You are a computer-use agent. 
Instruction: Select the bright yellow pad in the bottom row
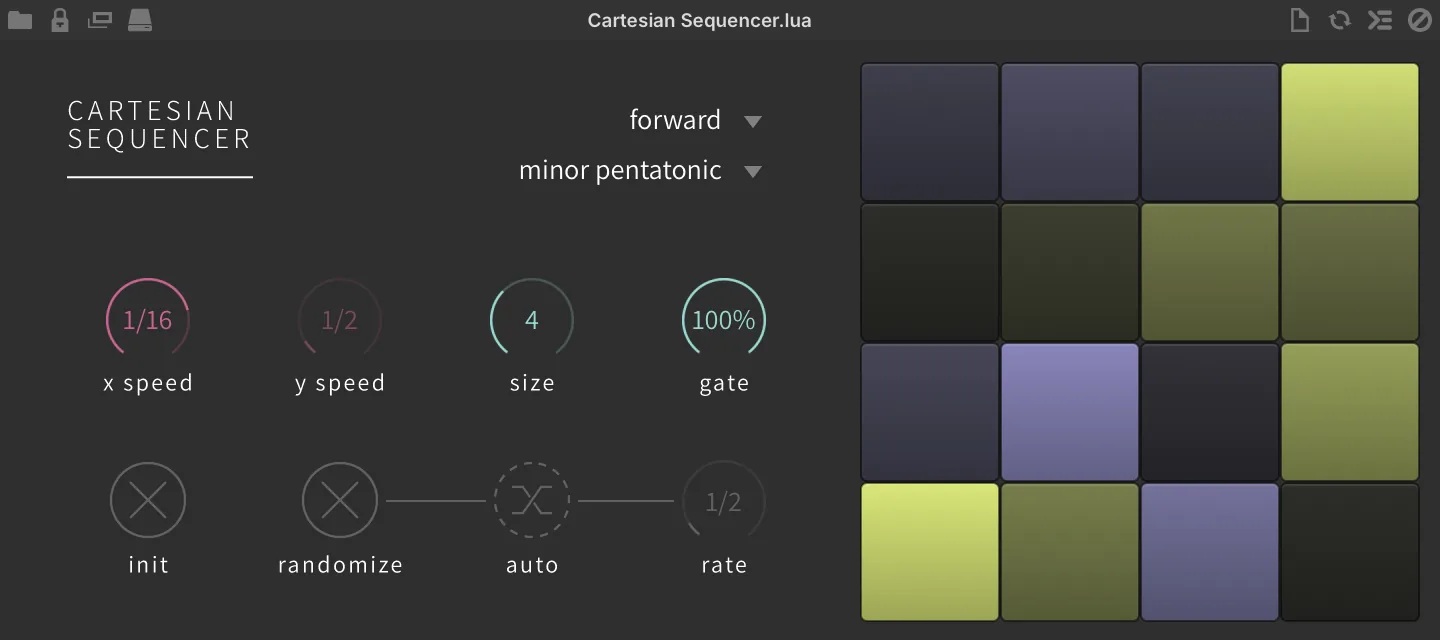tap(930, 552)
